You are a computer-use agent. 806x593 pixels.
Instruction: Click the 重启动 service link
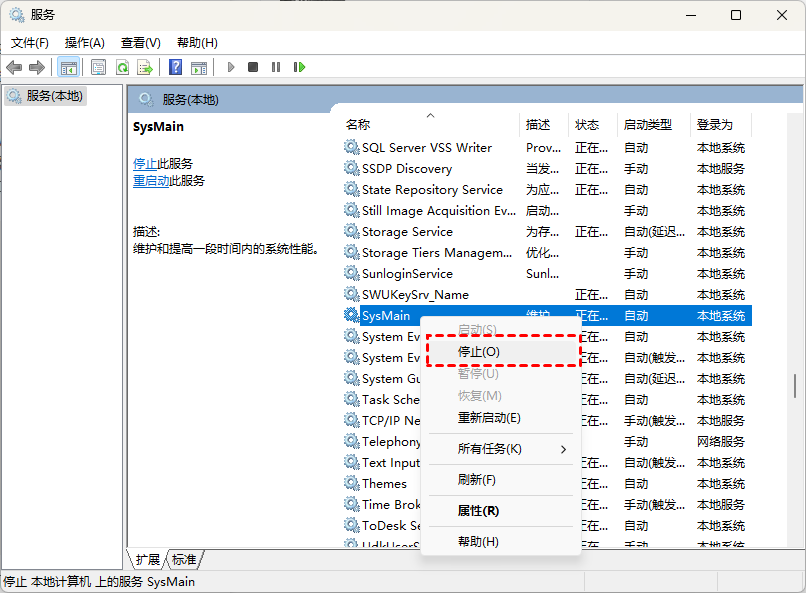coord(151,181)
